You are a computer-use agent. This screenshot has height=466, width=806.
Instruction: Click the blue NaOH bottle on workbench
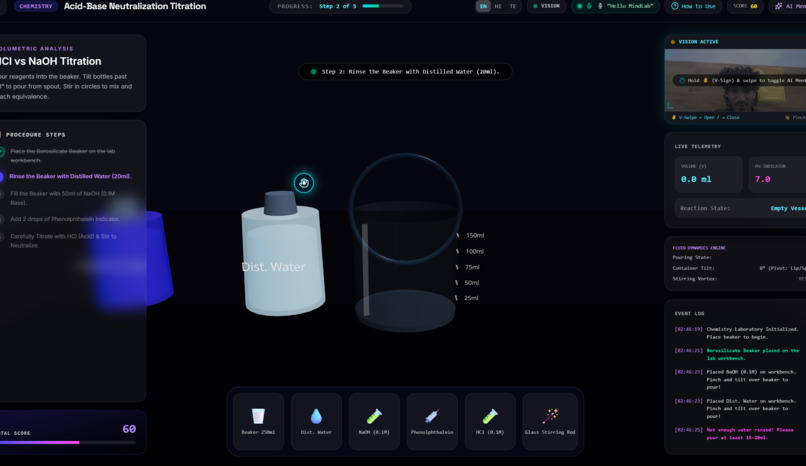pyautogui.click(x=131, y=259)
